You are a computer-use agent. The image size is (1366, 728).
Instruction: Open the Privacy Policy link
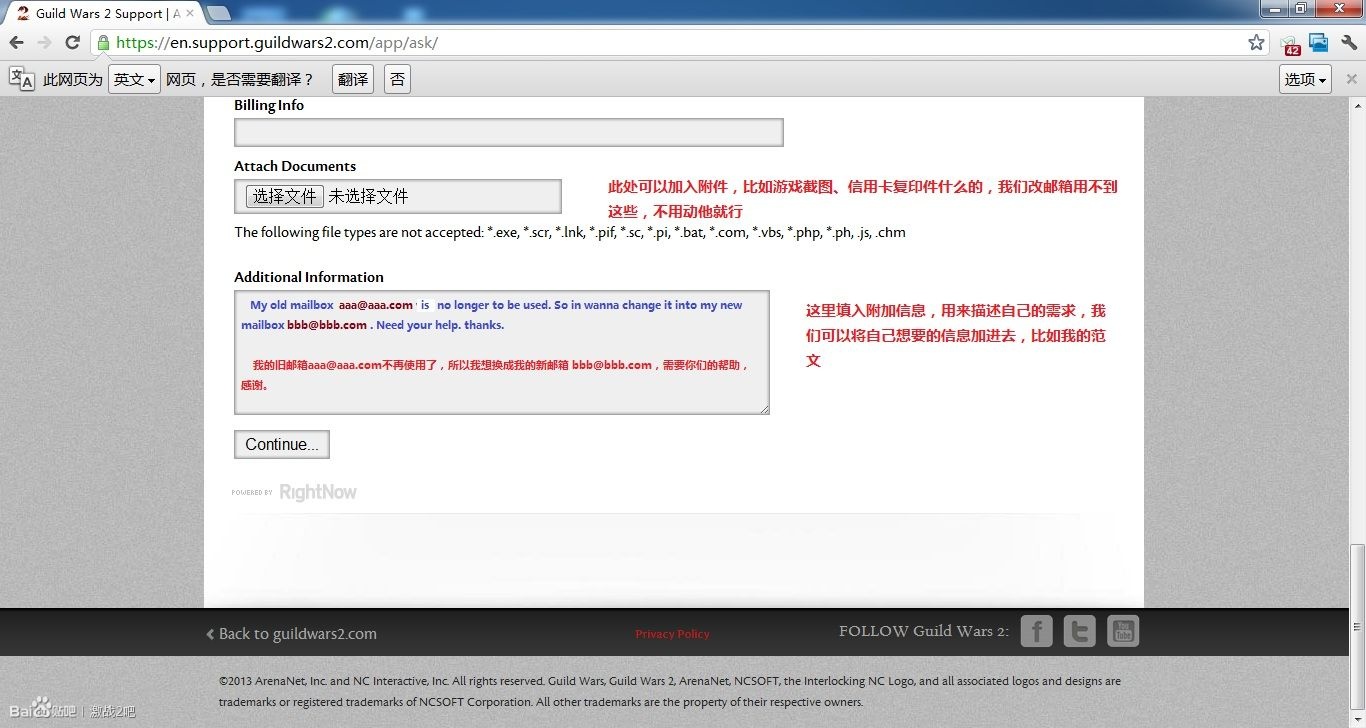[672, 634]
